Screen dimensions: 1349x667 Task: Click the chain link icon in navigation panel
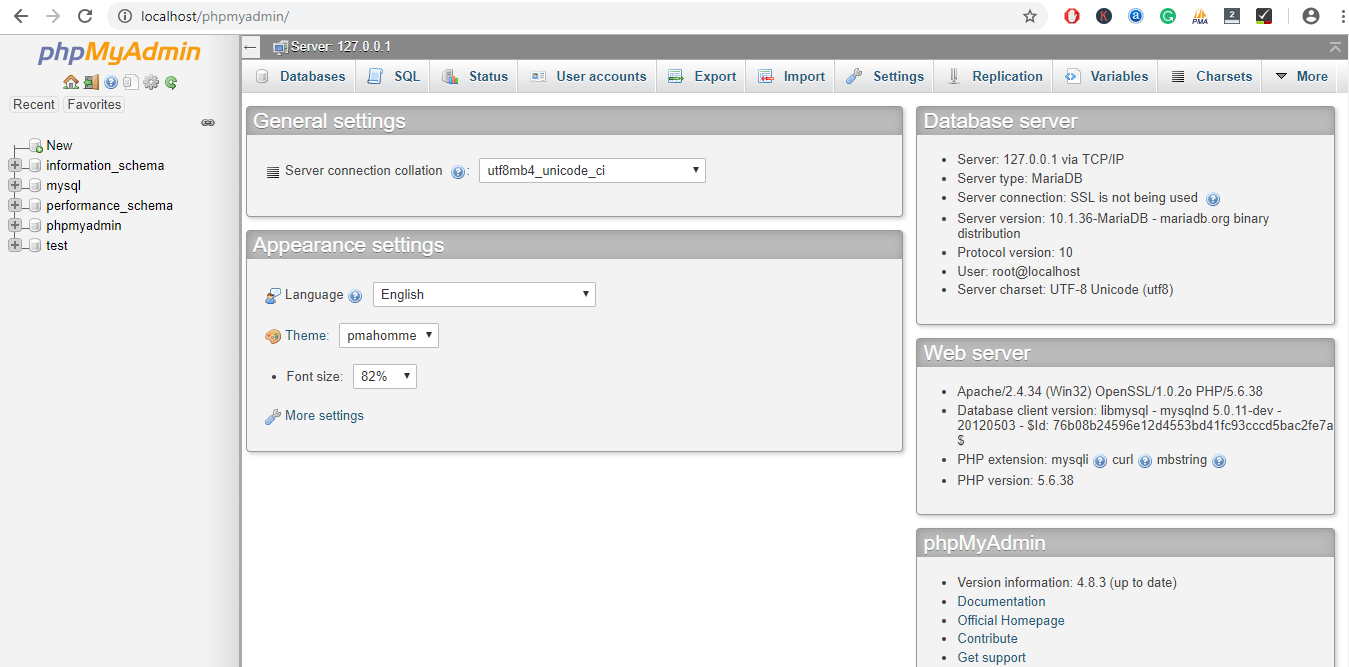click(x=208, y=123)
